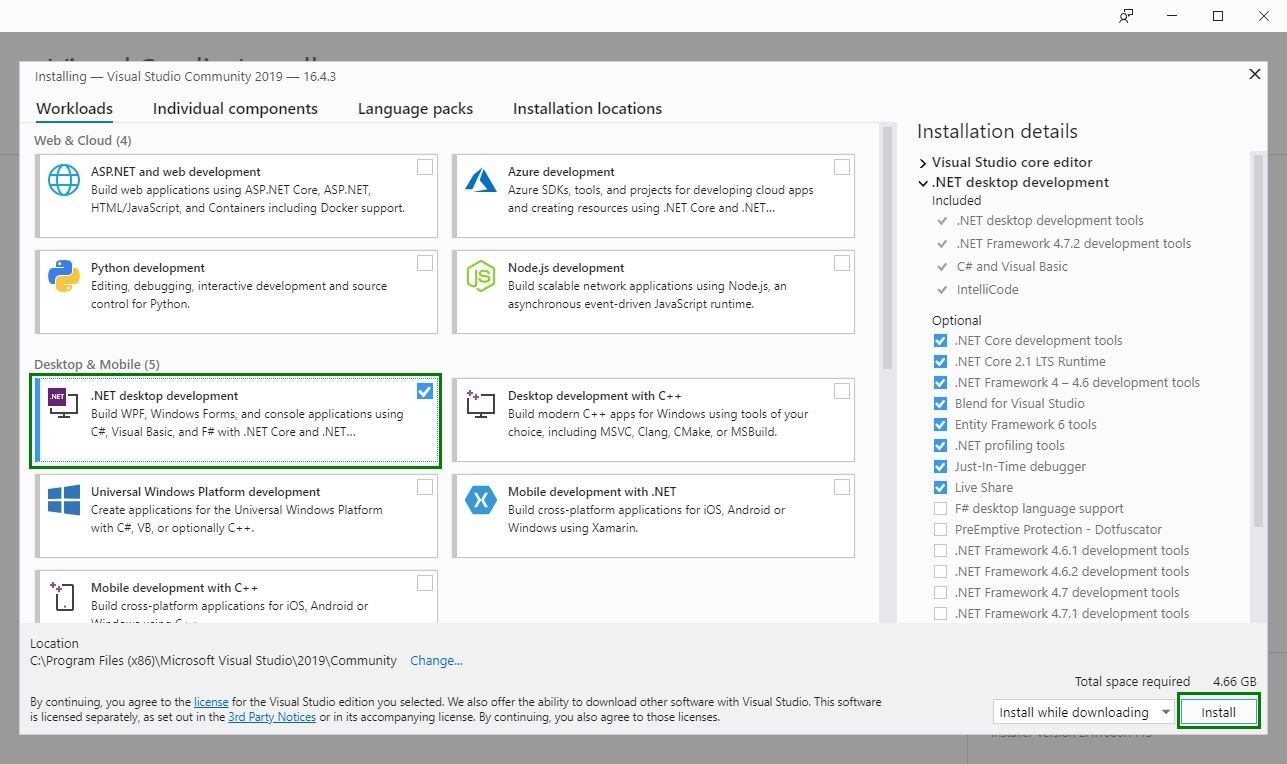Switch to the Workloads tab

coord(74,109)
